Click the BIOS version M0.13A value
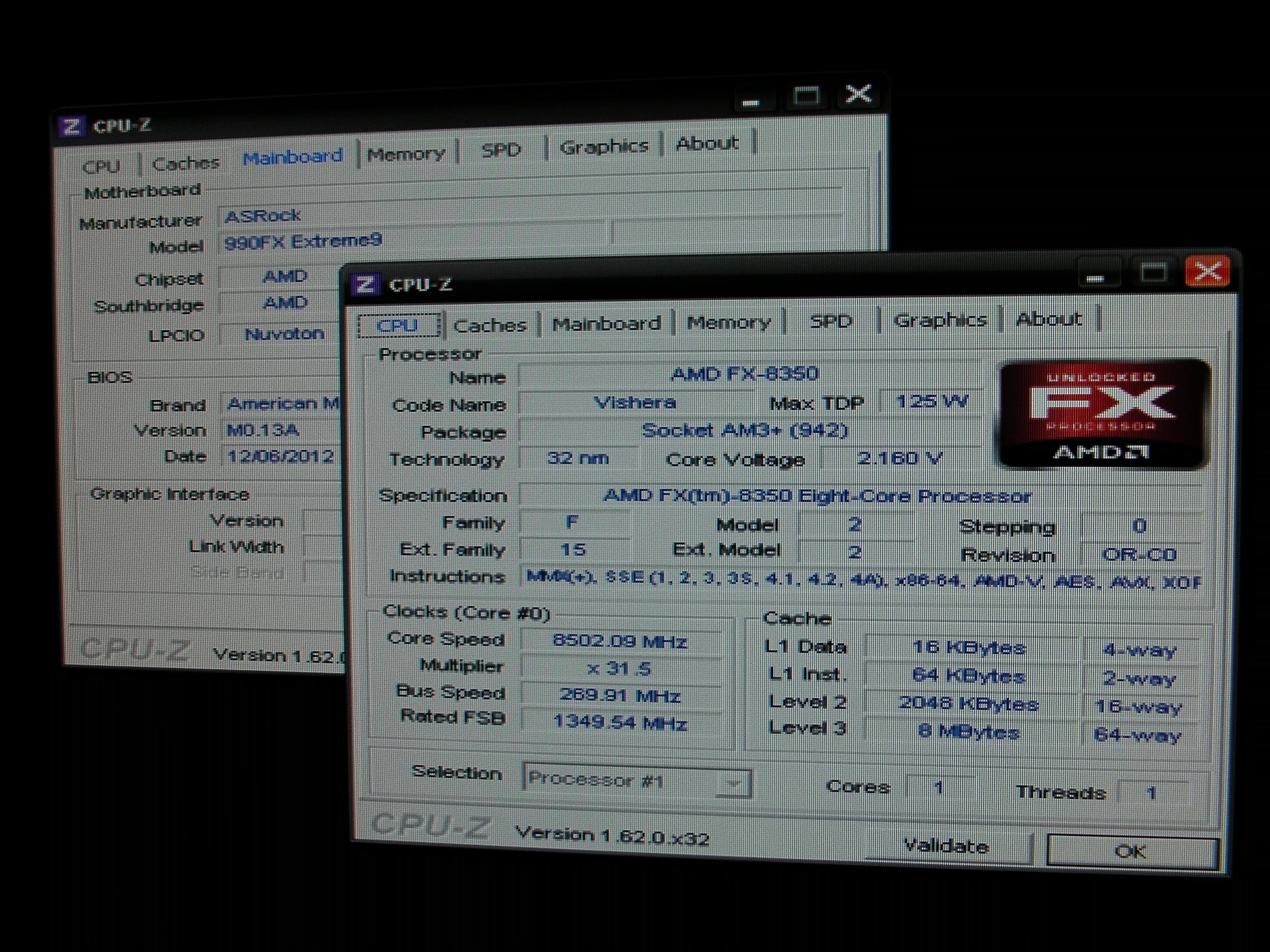Viewport: 1270px width, 952px height. pyautogui.click(x=281, y=430)
